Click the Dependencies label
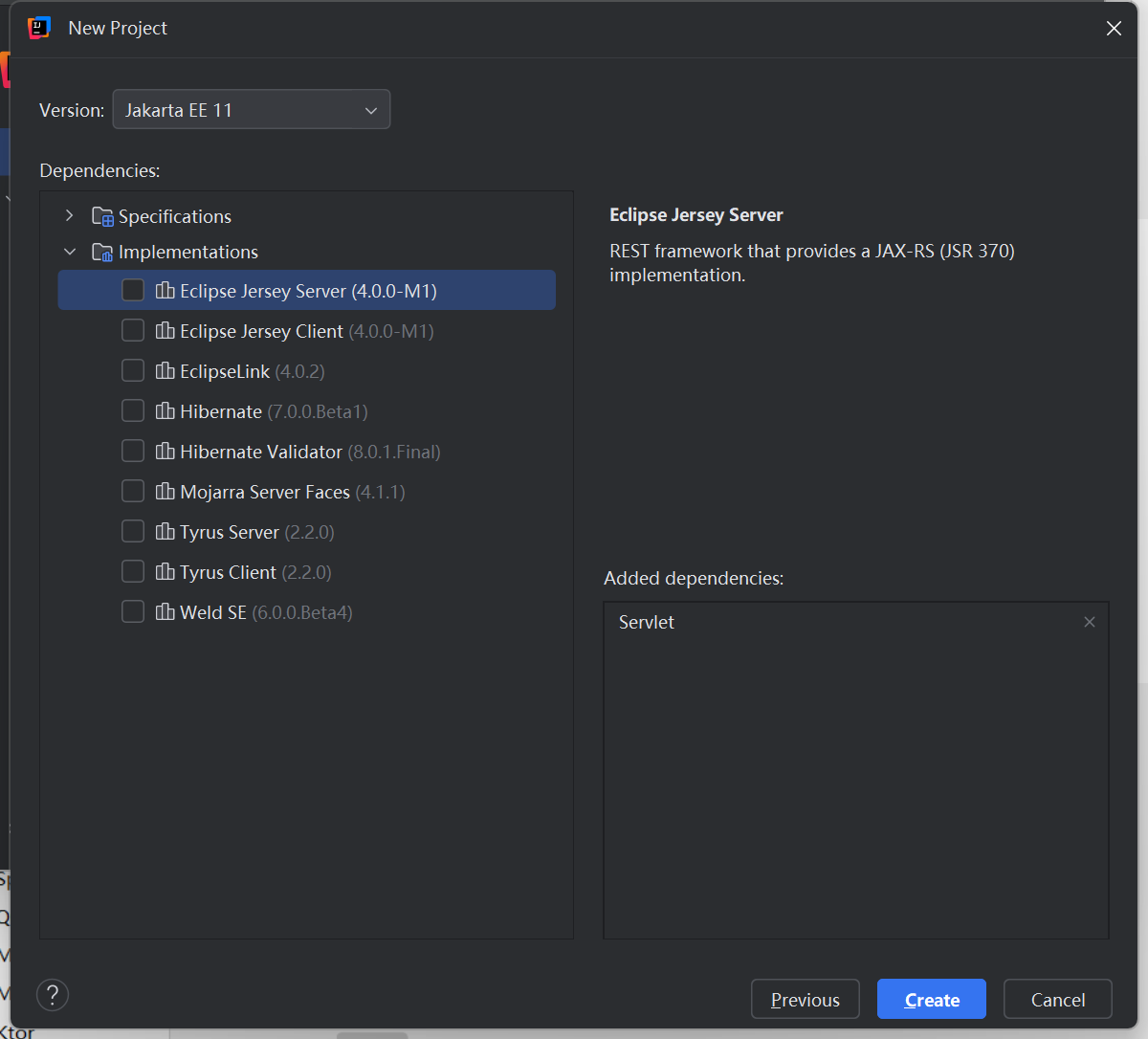Screen dimensions: 1148x1039 tap(99, 170)
